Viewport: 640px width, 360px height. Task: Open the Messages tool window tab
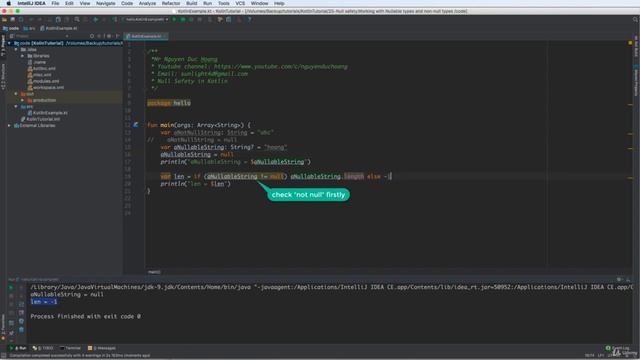tap(102, 348)
